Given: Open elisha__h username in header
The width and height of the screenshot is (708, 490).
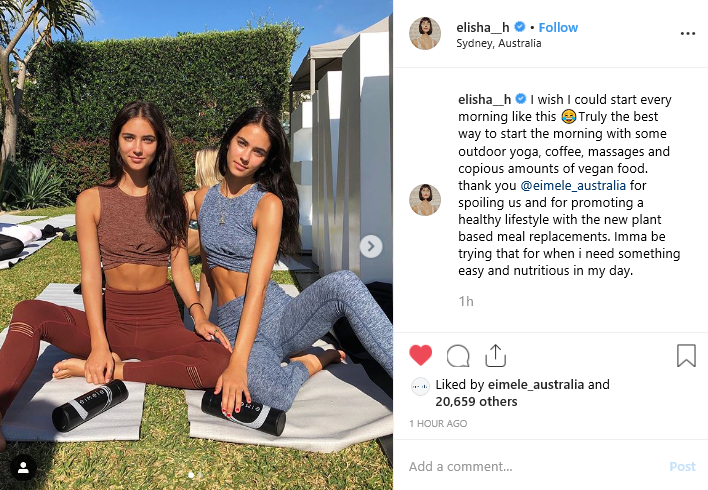Looking at the screenshot, I should pyautogui.click(x=483, y=28).
